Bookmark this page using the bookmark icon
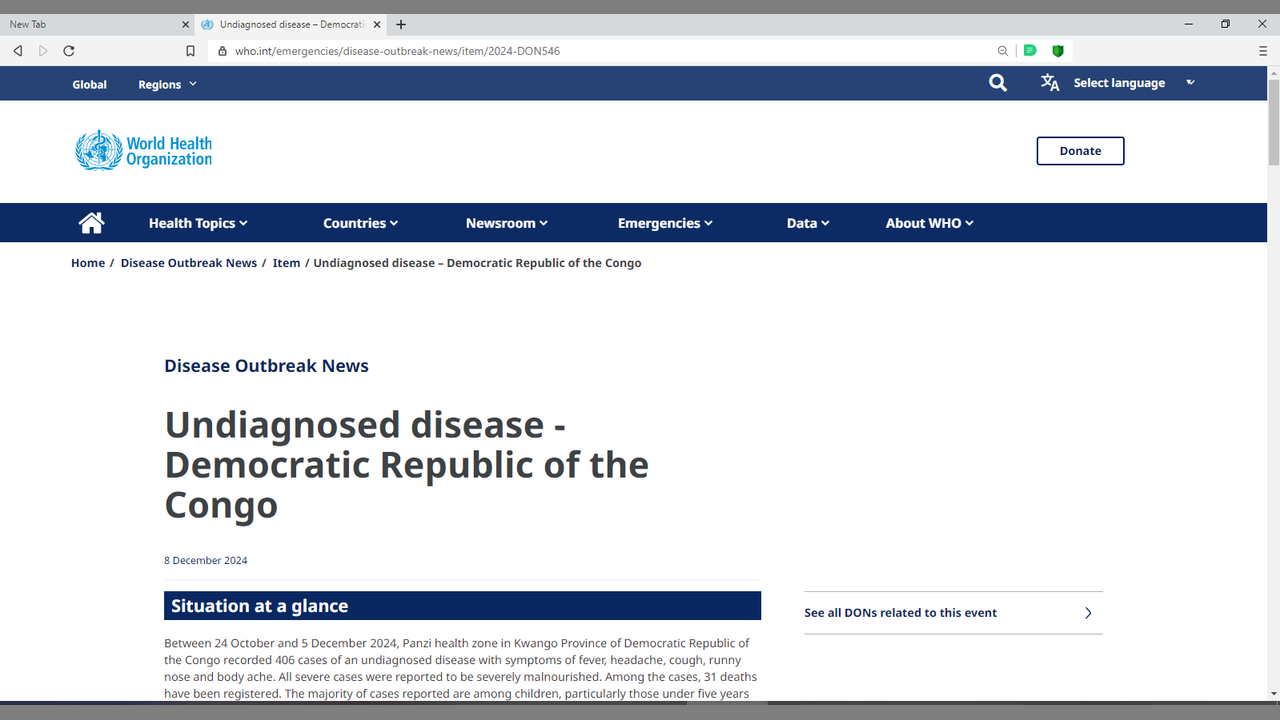Image resolution: width=1280 pixels, height=720 pixels. (190, 51)
